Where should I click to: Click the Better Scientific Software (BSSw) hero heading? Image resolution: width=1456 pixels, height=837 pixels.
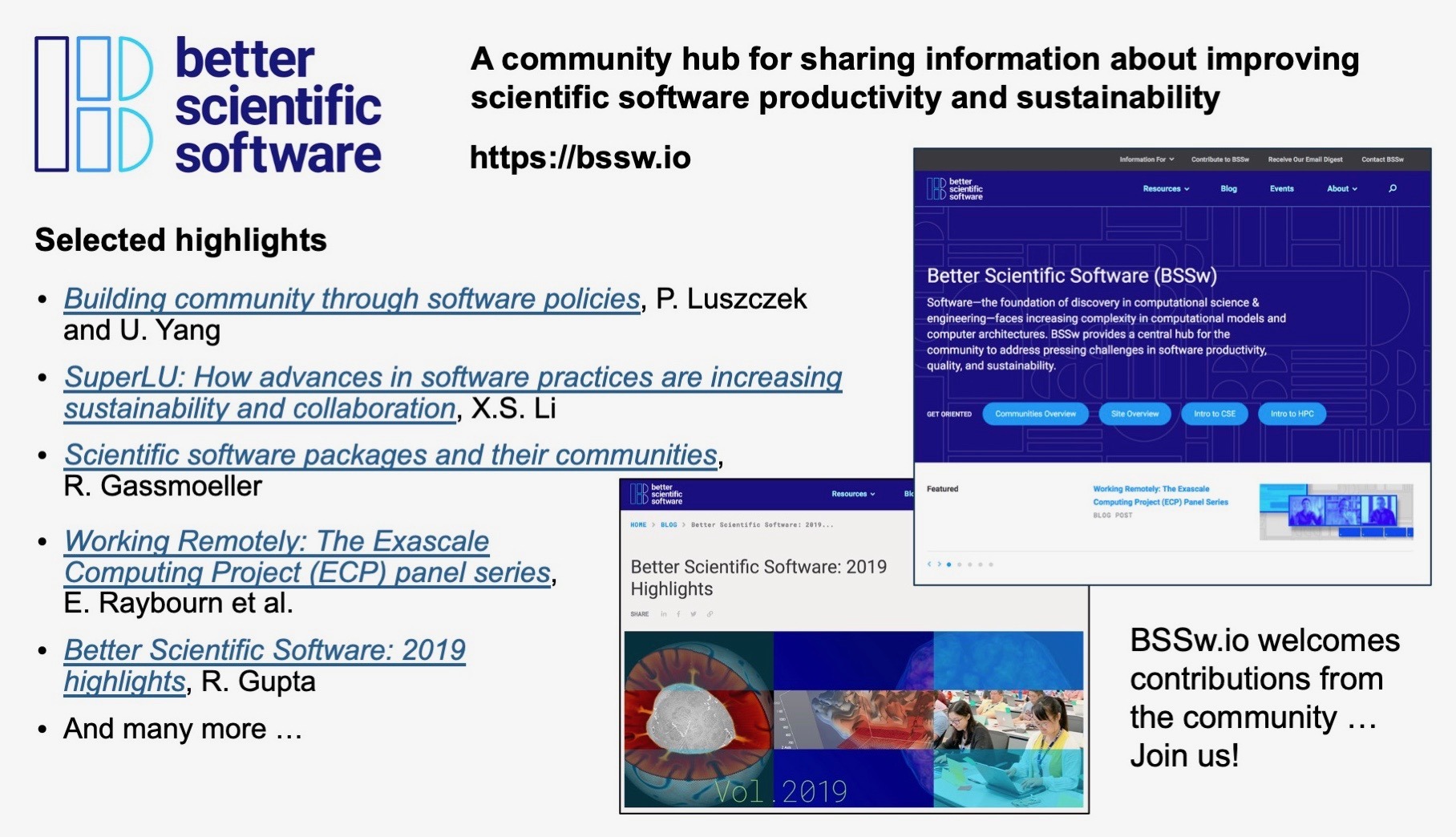(1072, 276)
